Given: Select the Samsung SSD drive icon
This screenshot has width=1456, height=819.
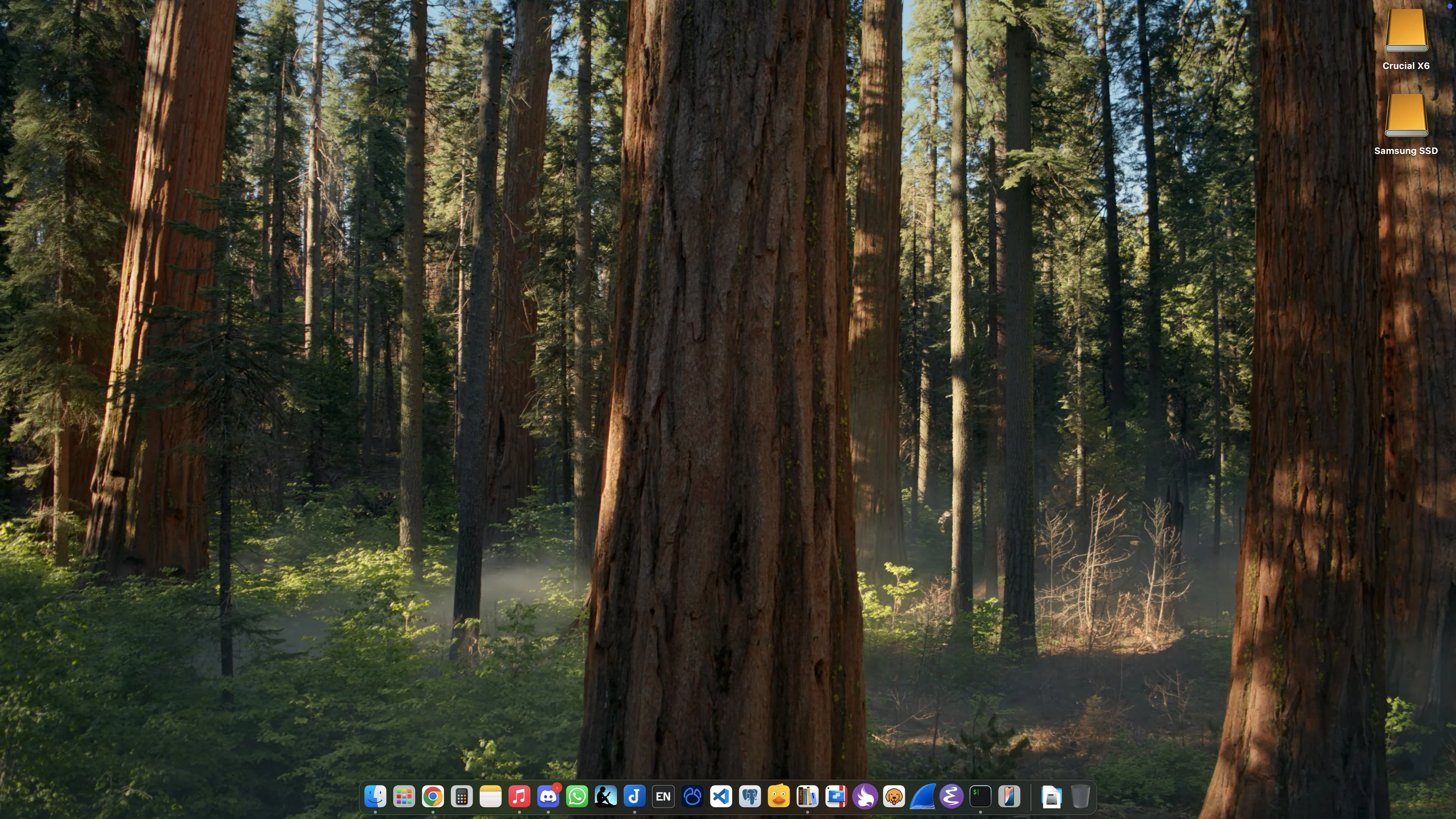Looking at the screenshot, I should click(x=1406, y=115).
